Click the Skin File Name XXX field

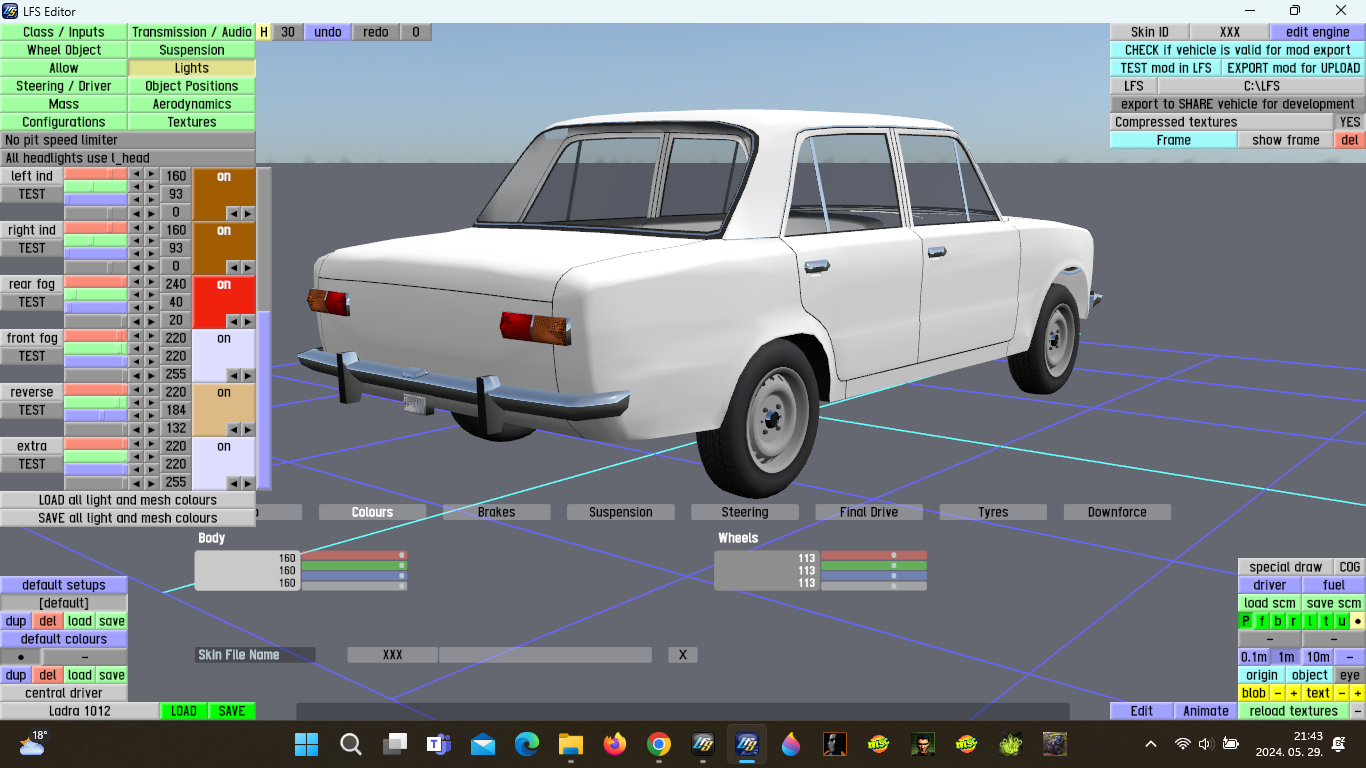point(393,655)
